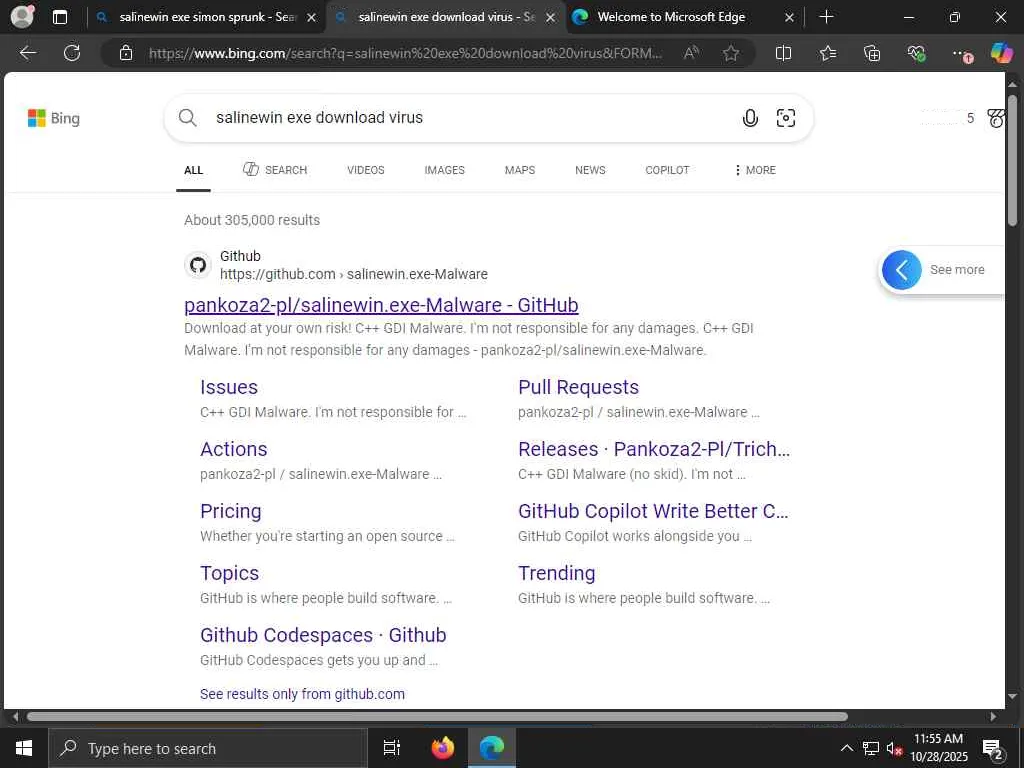Click the horizontal page scrollbar thumb

pos(438,716)
